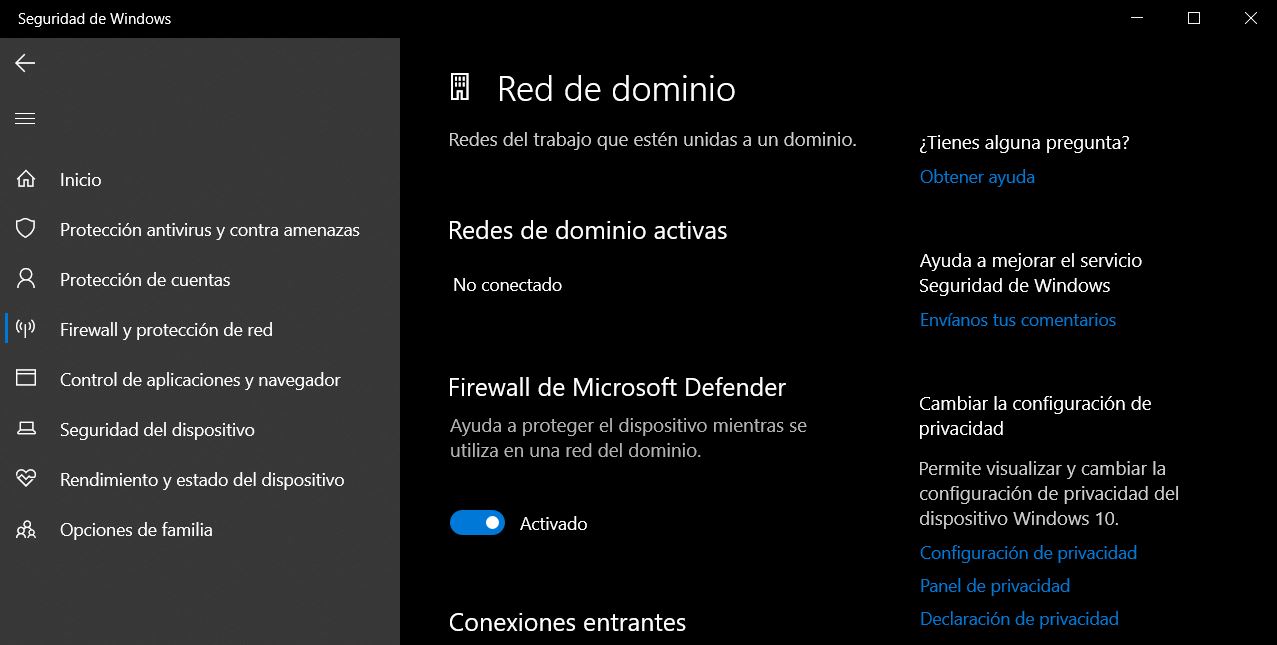Open Protección de cuentas section
1277x645 pixels.
145,280
